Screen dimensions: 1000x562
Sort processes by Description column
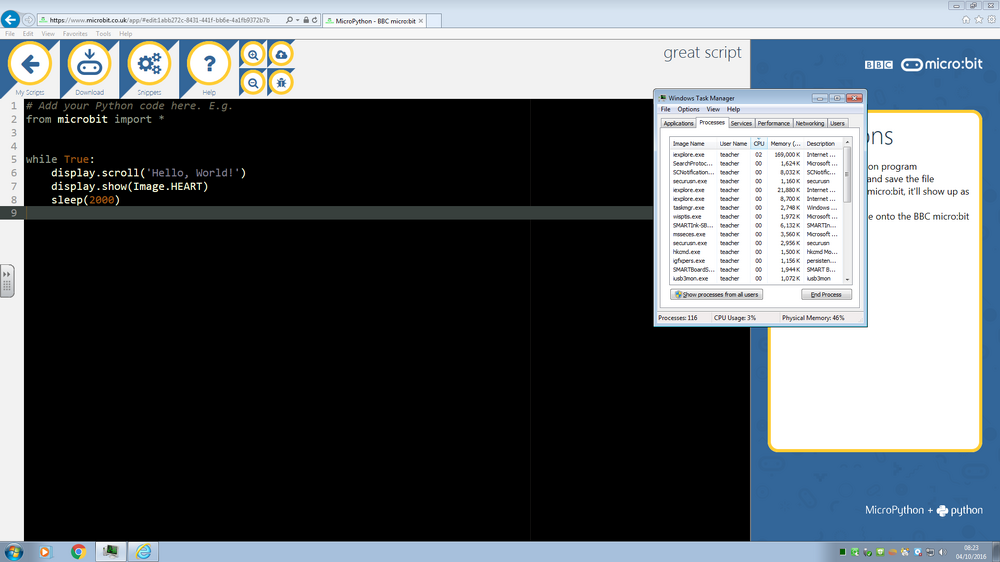coord(823,144)
